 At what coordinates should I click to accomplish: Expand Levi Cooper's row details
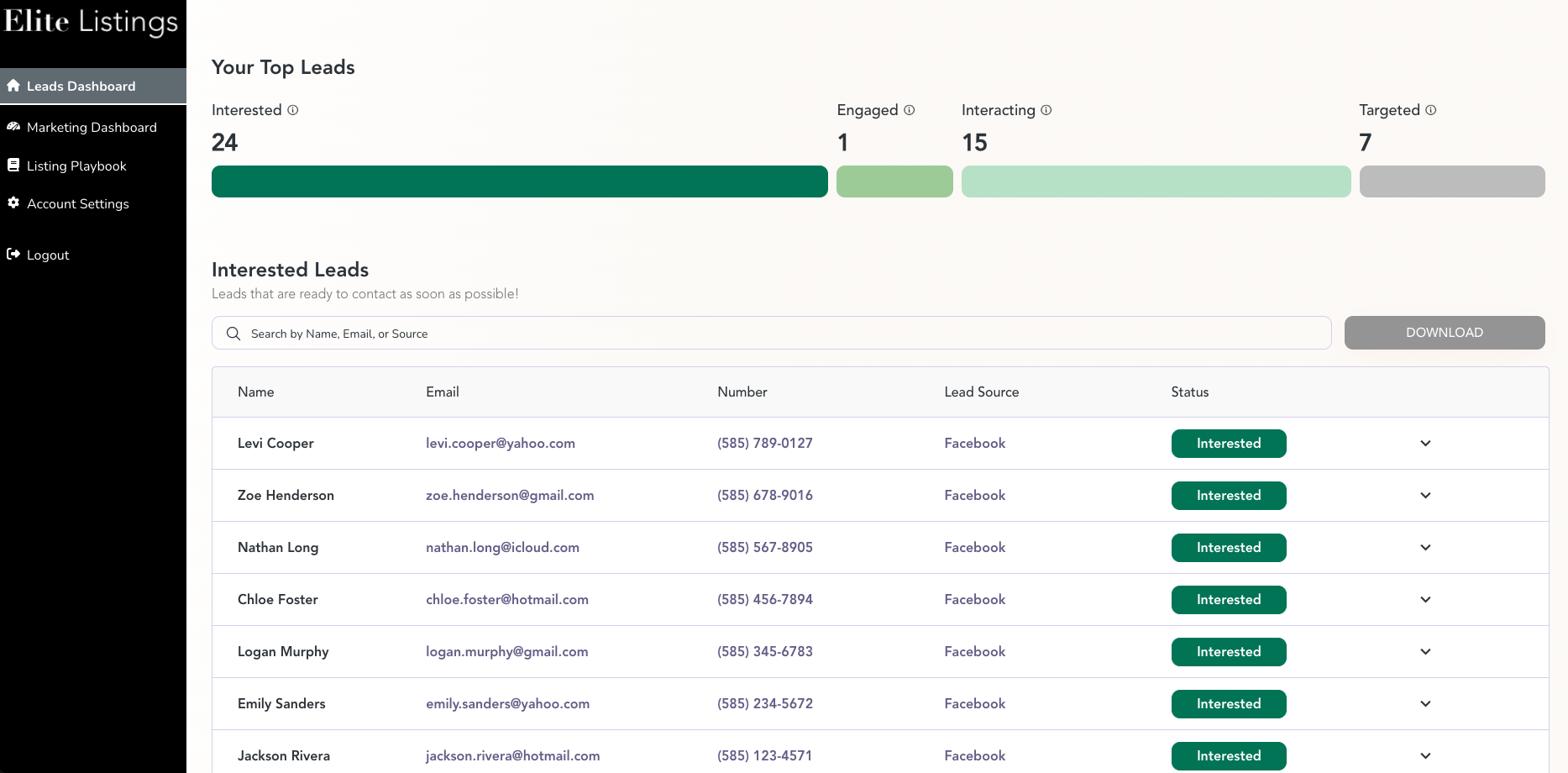coord(1425,444)
